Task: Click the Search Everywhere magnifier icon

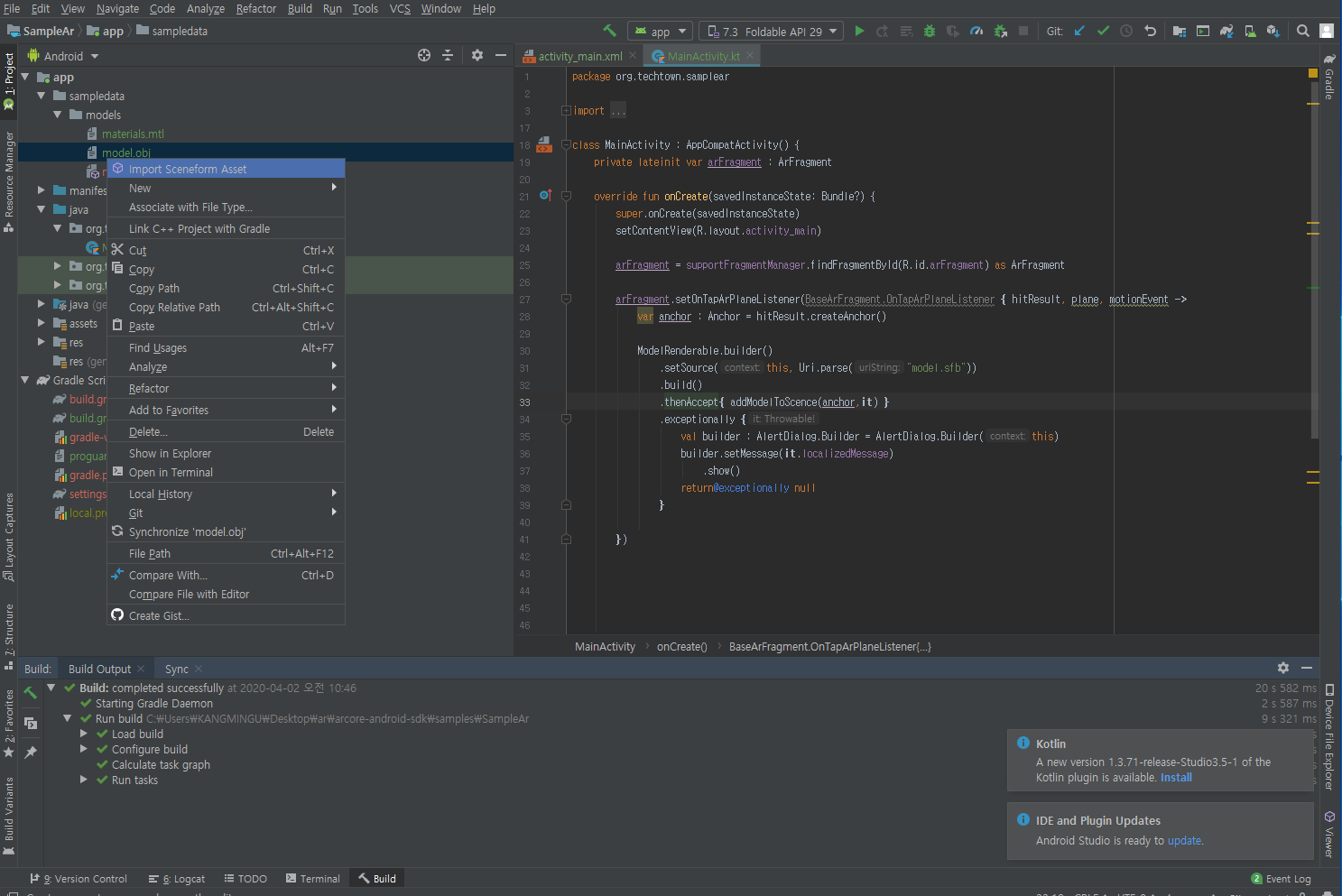Action: pos(1303,31)
